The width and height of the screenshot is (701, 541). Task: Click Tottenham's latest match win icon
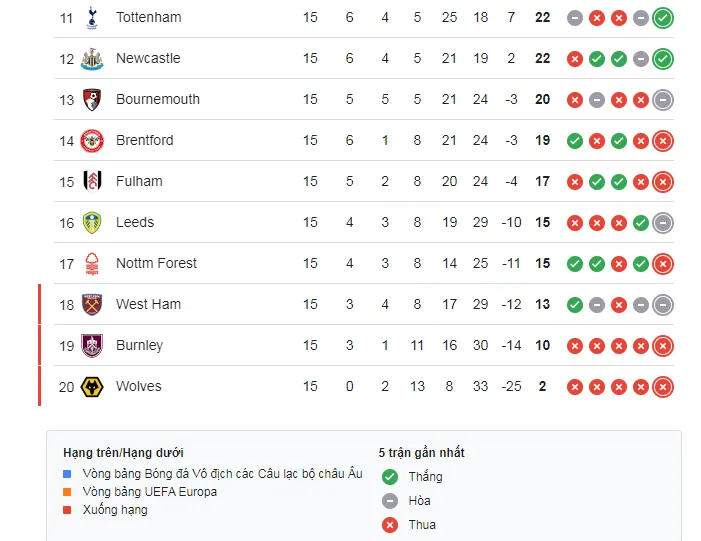coord(662,17)
